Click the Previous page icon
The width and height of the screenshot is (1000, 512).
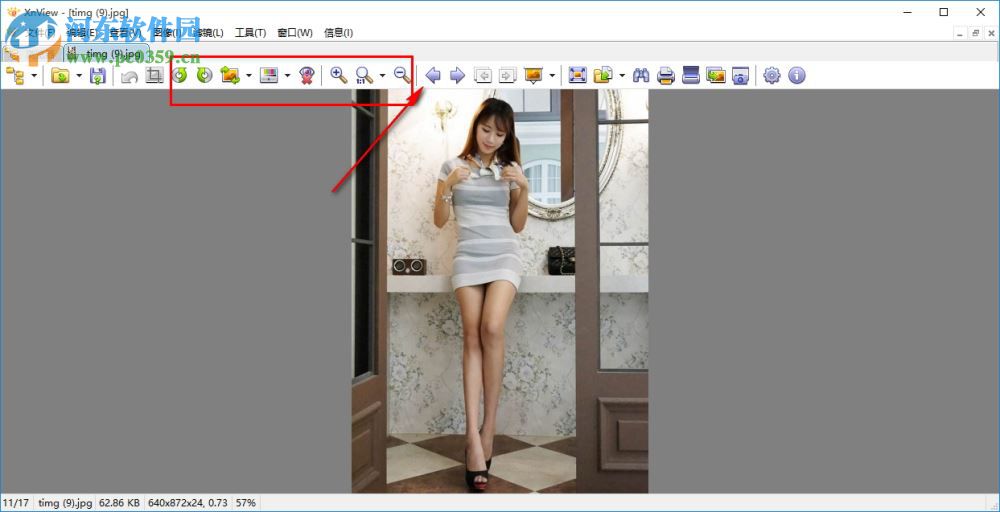(x=483, y=76)
